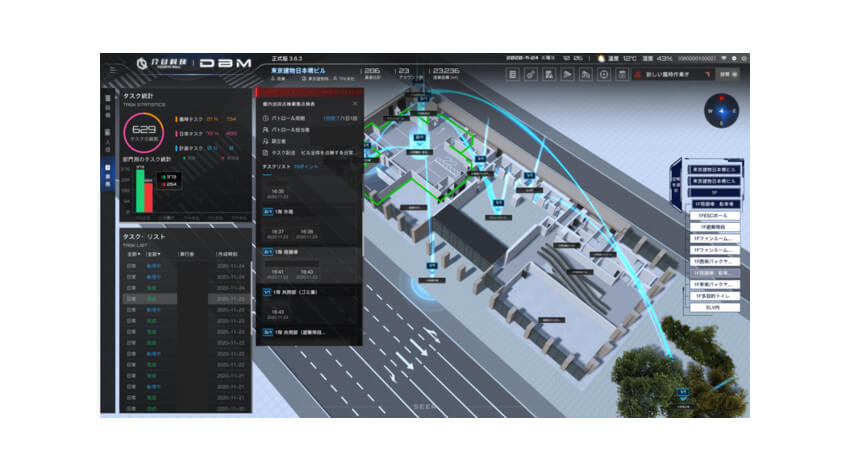Select the grayed highlighted 1F tree item
The height and width of the screenshot is (470, 850).
pos(714,273)
